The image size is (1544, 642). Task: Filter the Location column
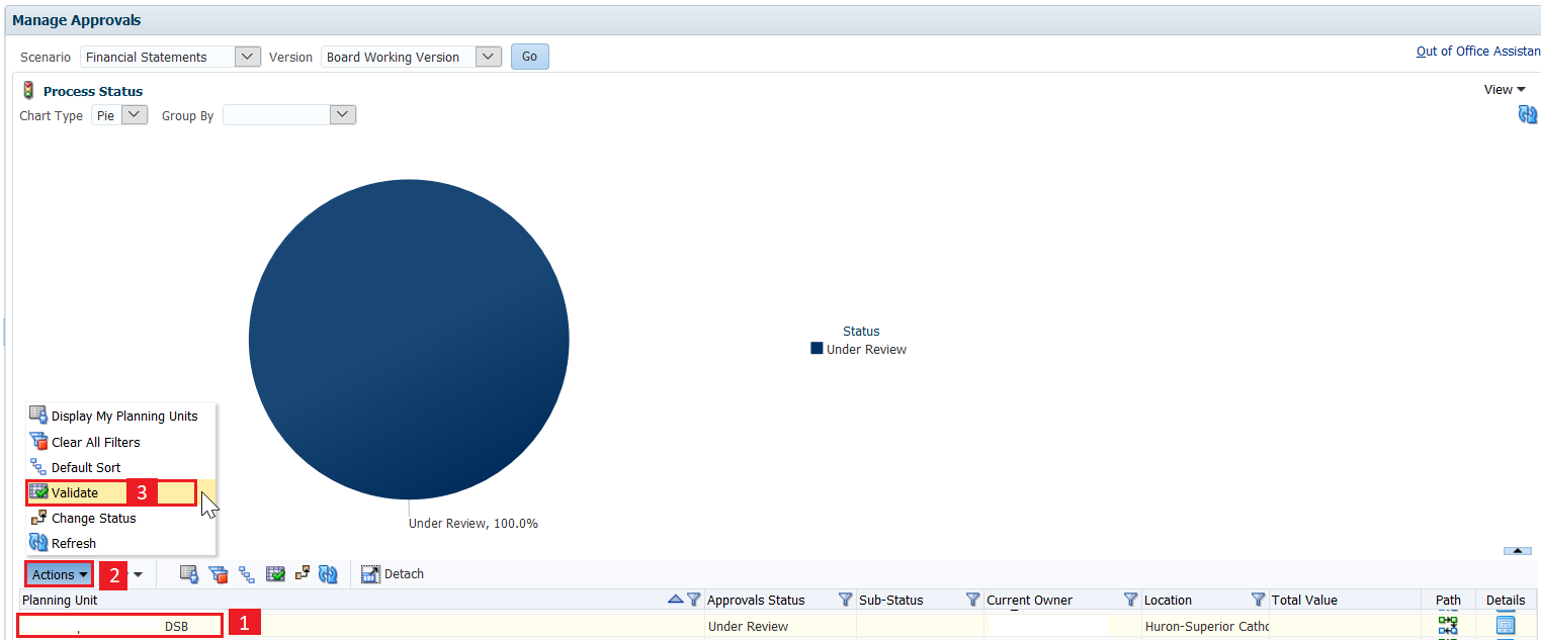pyautogui.click(x=1258, y=600)
